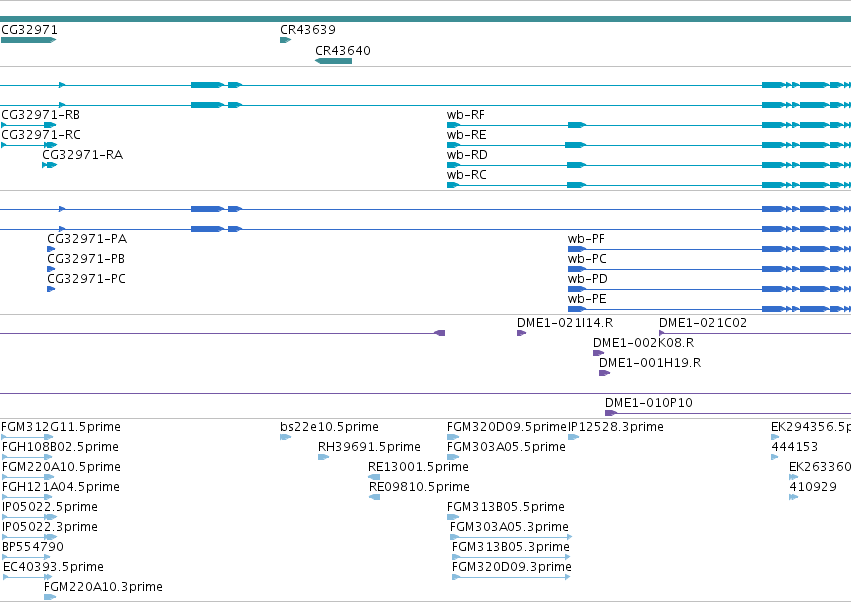Screen dimensions: 851x602
Task: Click the wb-RE transcript label
Action: point(466,135)
